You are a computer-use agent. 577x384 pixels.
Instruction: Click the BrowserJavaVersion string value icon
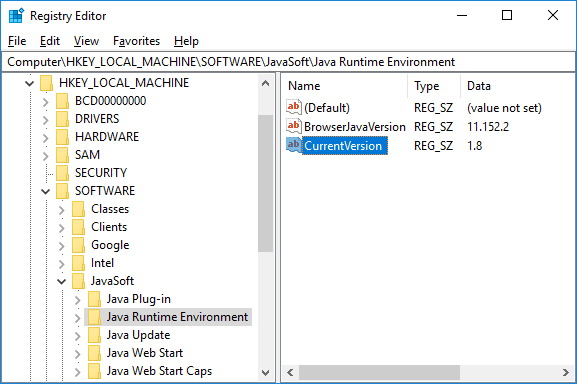pos(294,127)
